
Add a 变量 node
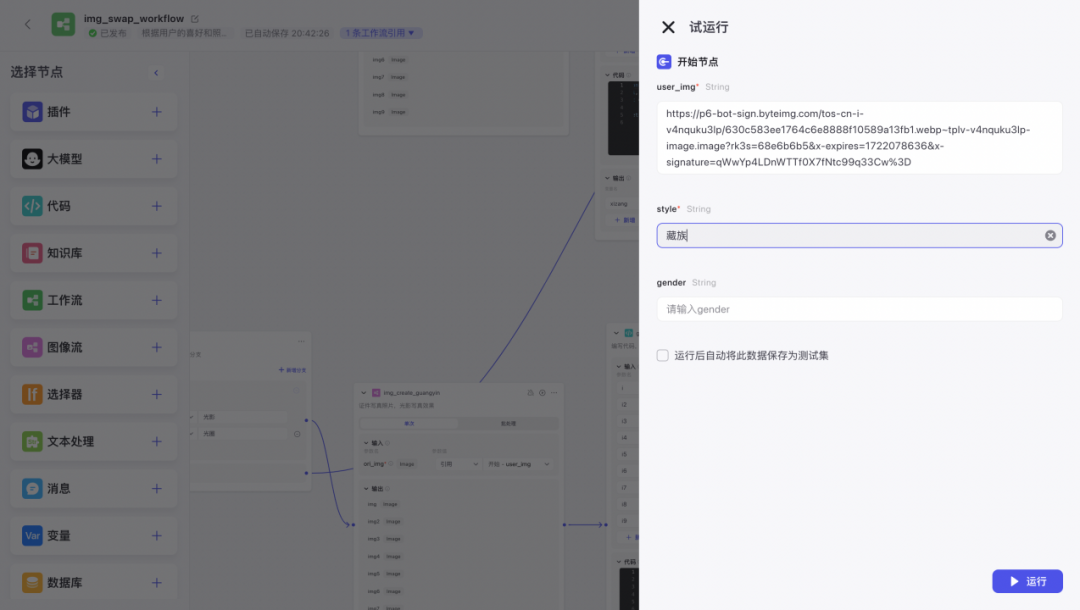[x=156, y=536]
